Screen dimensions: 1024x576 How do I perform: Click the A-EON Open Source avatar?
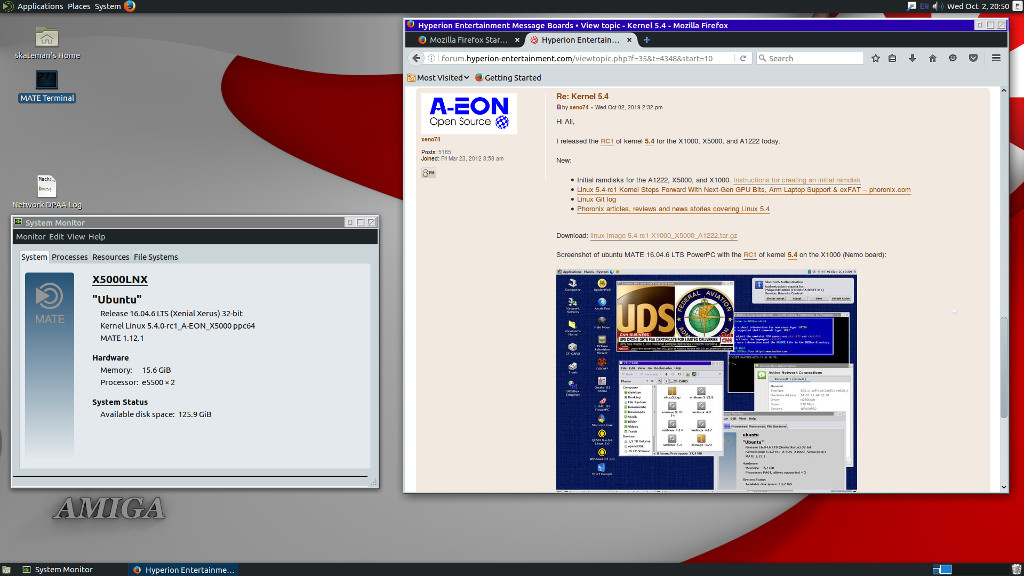[469, 114]
